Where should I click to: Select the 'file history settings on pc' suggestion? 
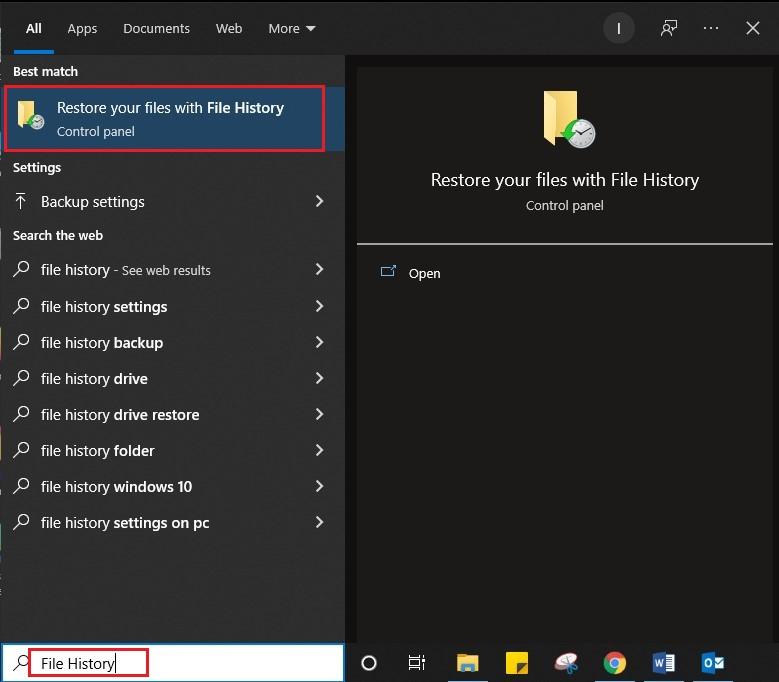tap(173, 523)
